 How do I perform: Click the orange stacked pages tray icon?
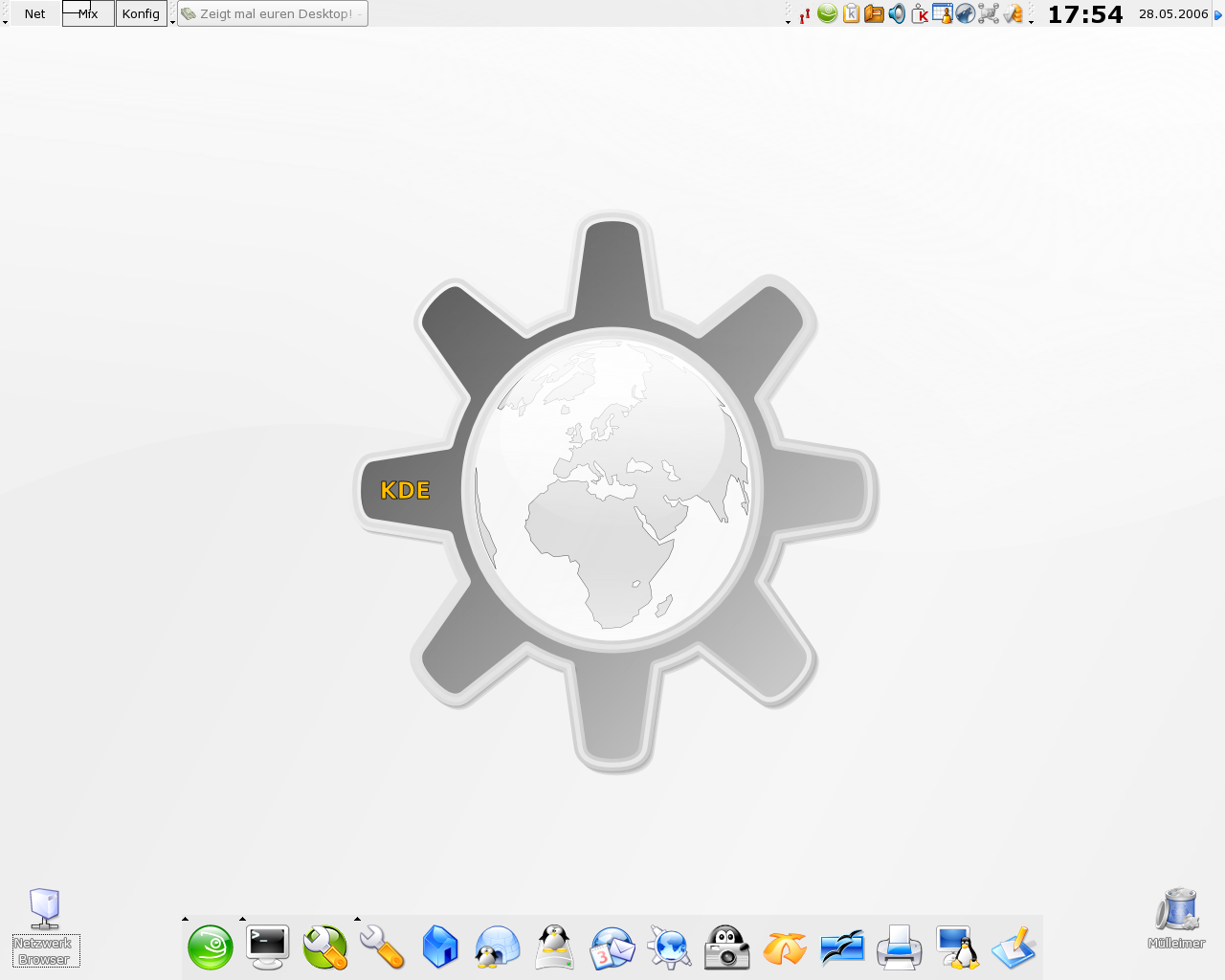pos(1013,14)
